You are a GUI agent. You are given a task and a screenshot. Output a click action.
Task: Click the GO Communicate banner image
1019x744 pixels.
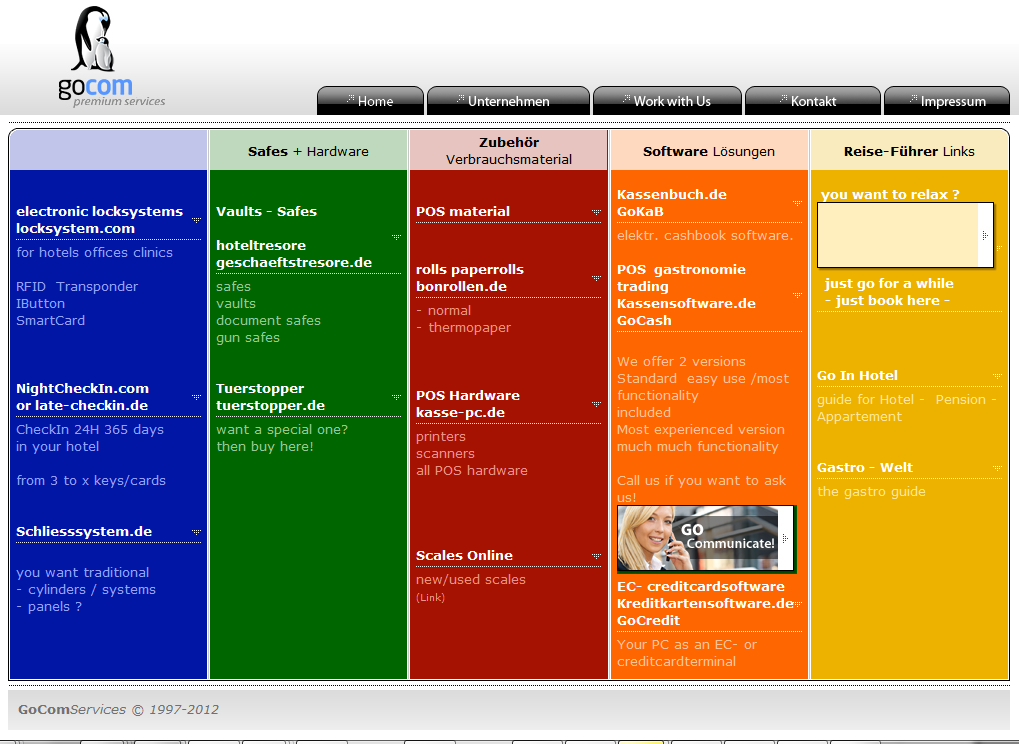click(705, 538)
